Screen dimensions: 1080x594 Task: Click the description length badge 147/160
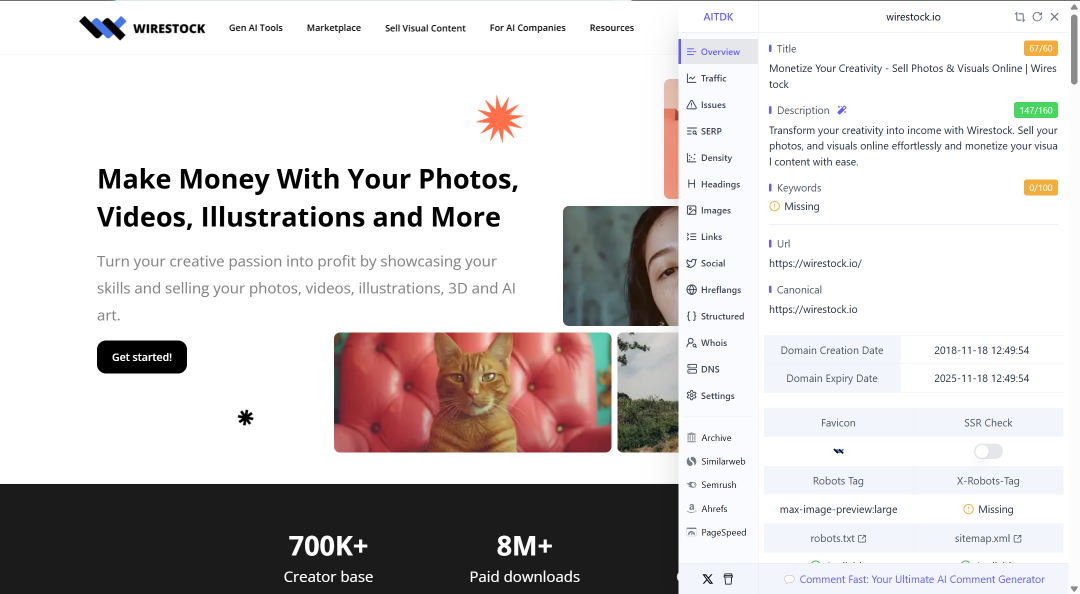click(1036, 110)
